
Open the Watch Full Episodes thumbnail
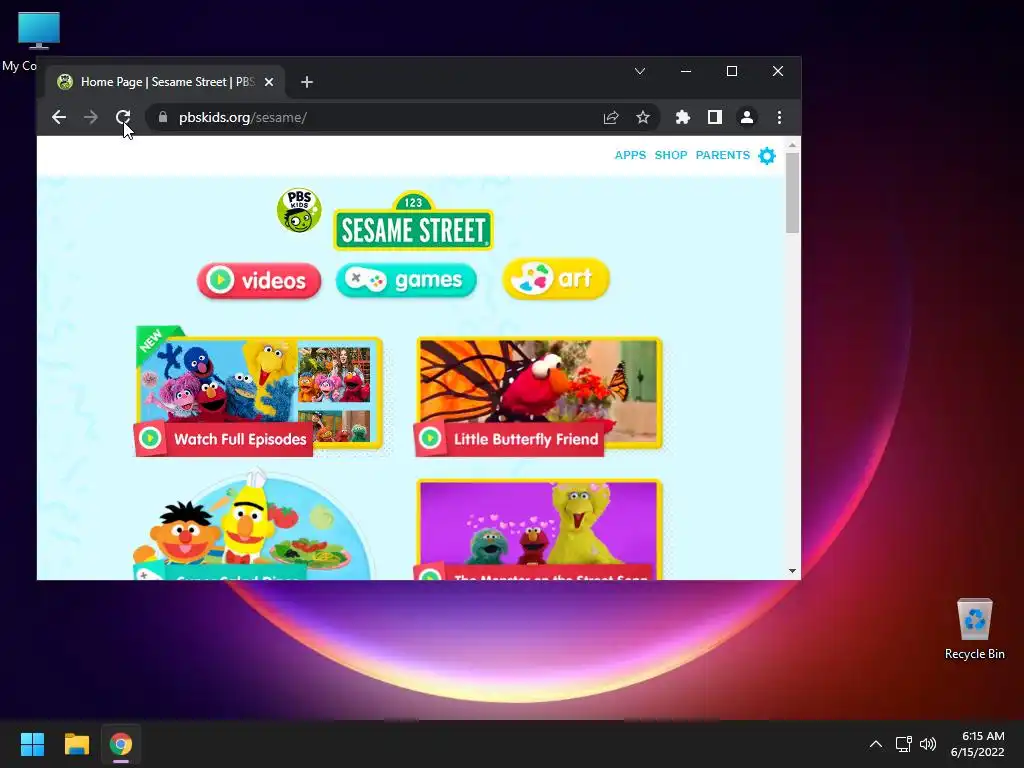click(259, 392)
